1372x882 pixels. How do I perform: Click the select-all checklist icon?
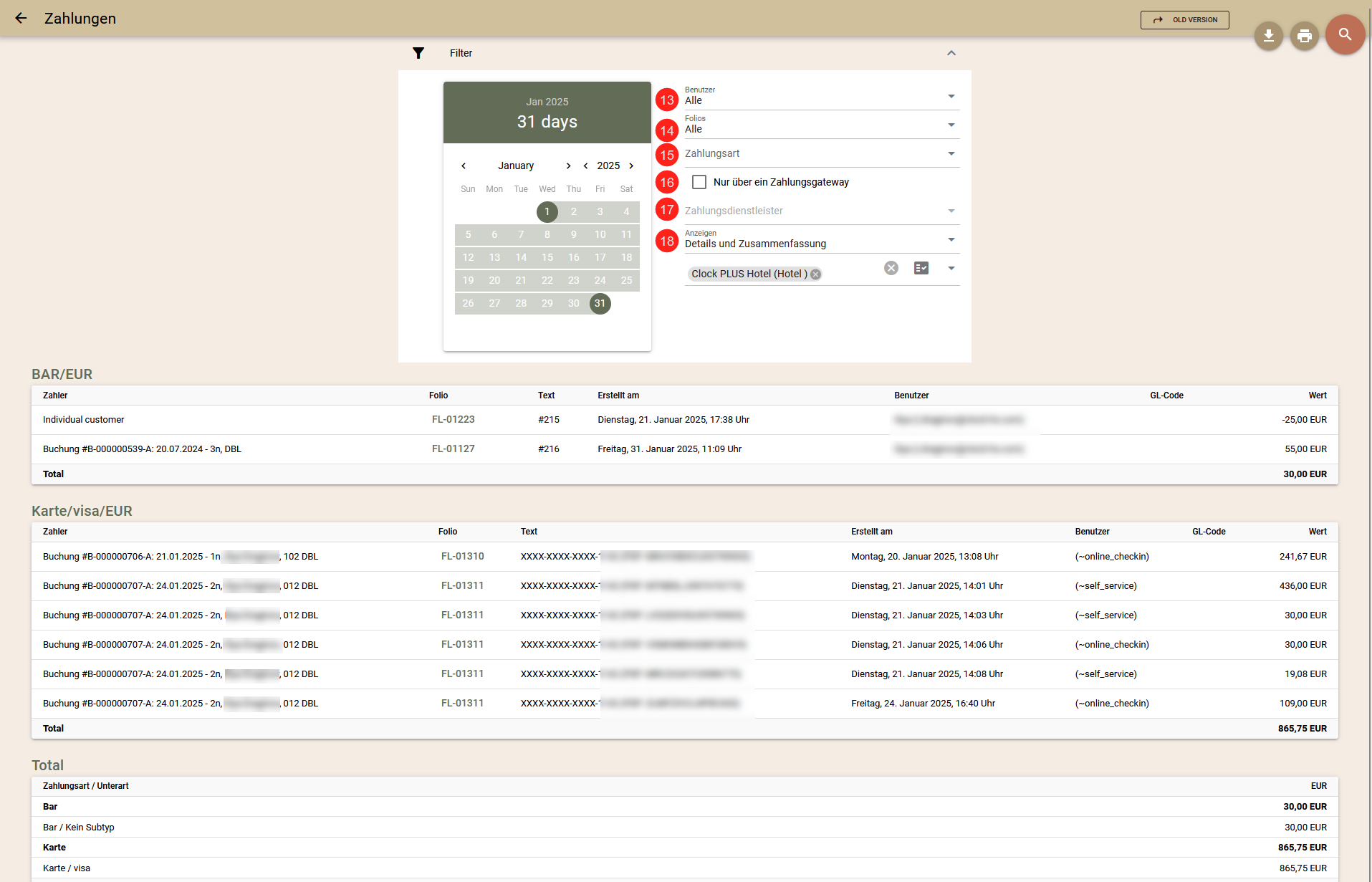point(921,268)
